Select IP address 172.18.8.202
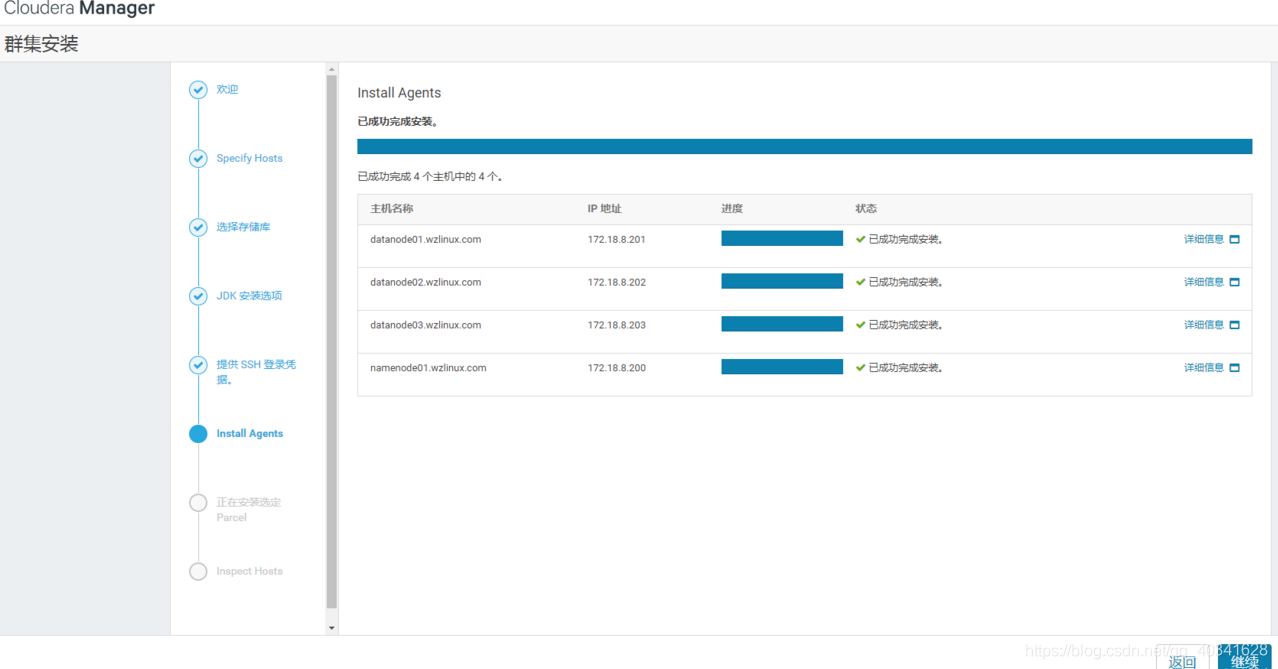The image size is (1278, 669). (x=616, y=283)
